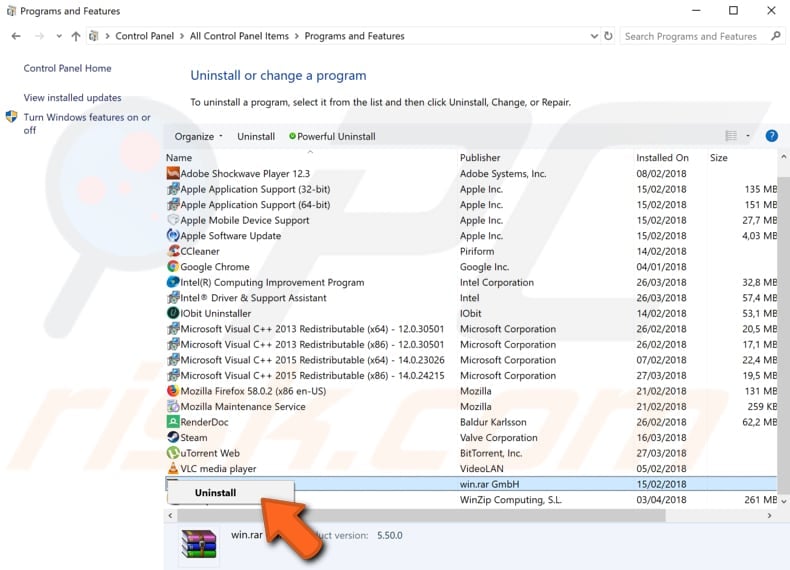This screenshot has height=570, width=790.
Task: Click the Powerful Uninstall toolbar button
Action: coord(332,137)
